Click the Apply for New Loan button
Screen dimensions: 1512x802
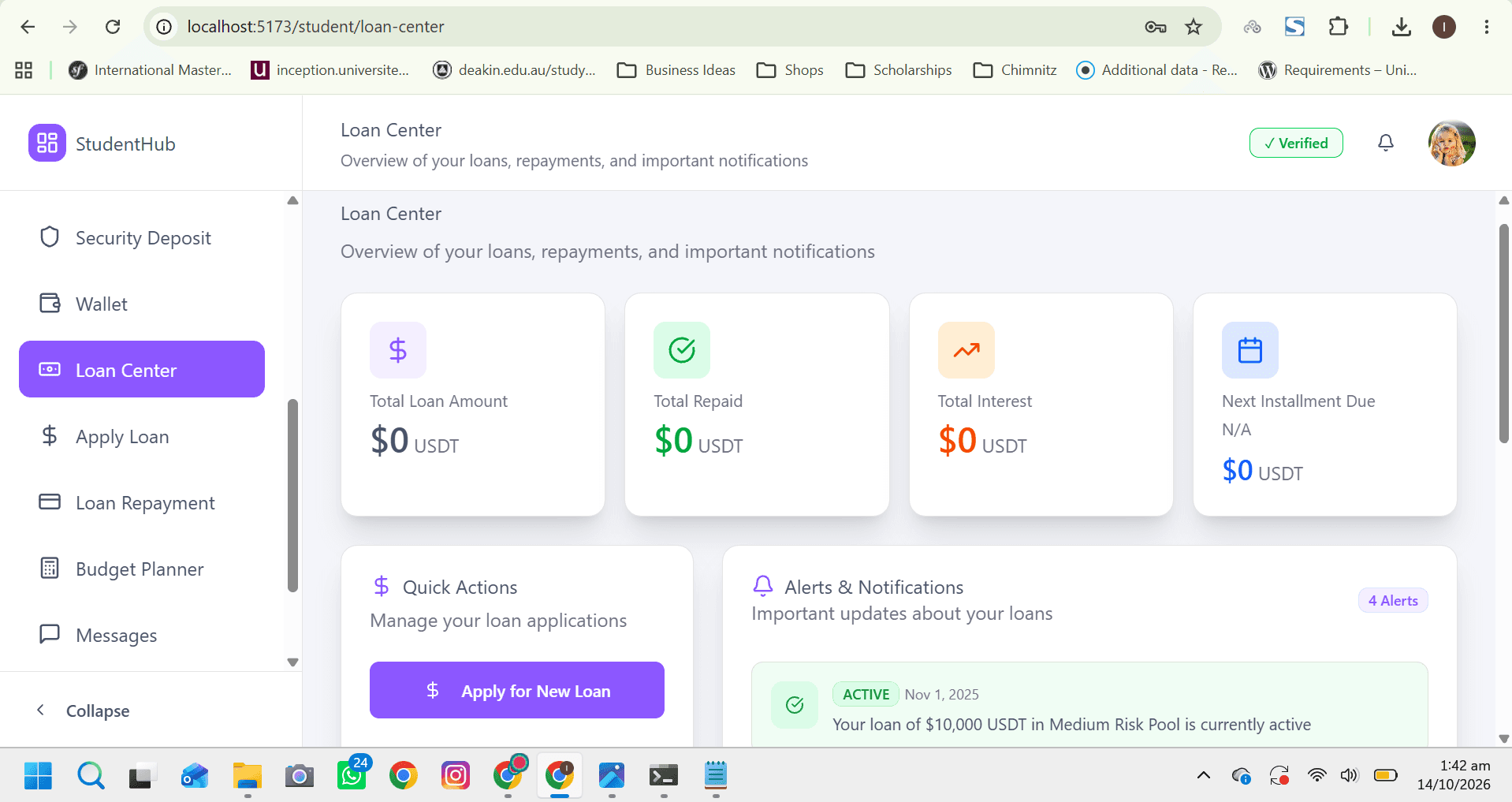(x=517, y=690)
